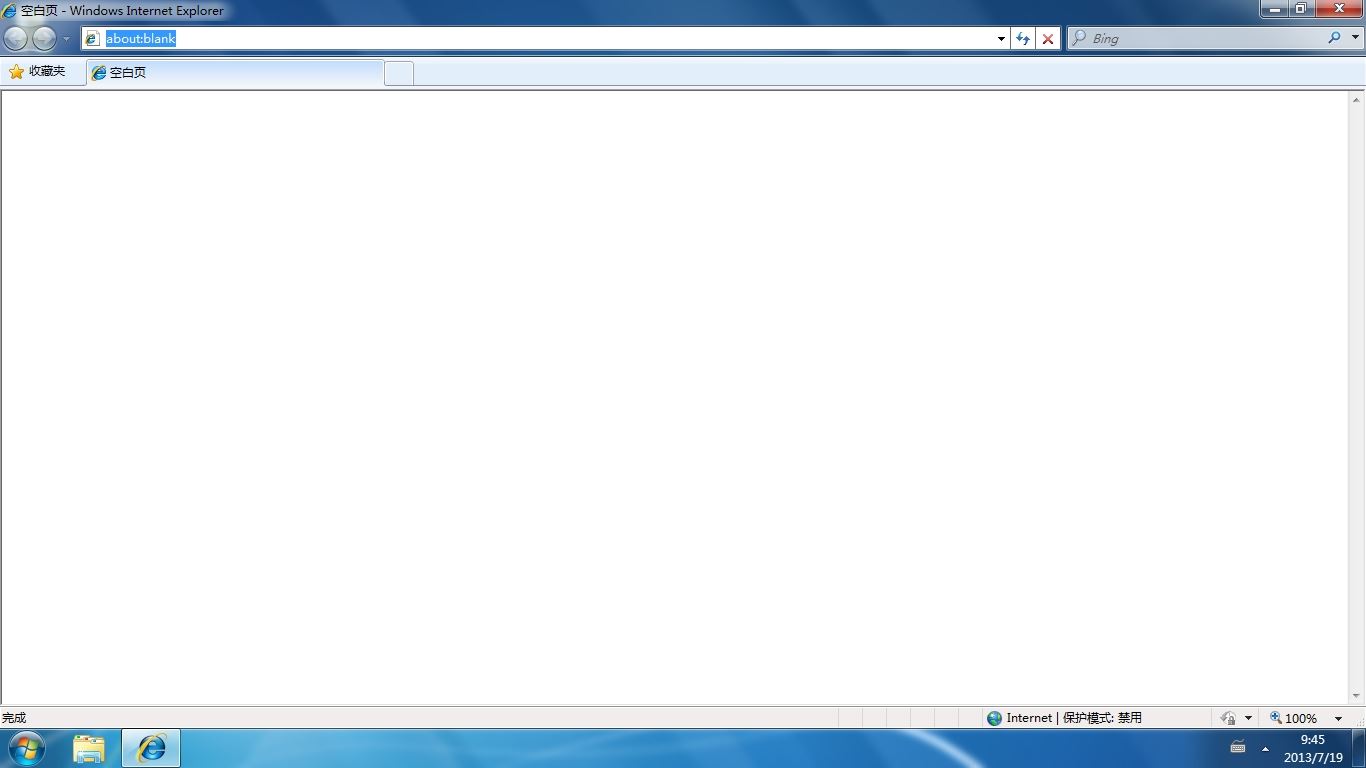Open the search provider dropdown arrow

pyautogui.click(x=1355, y=38)
